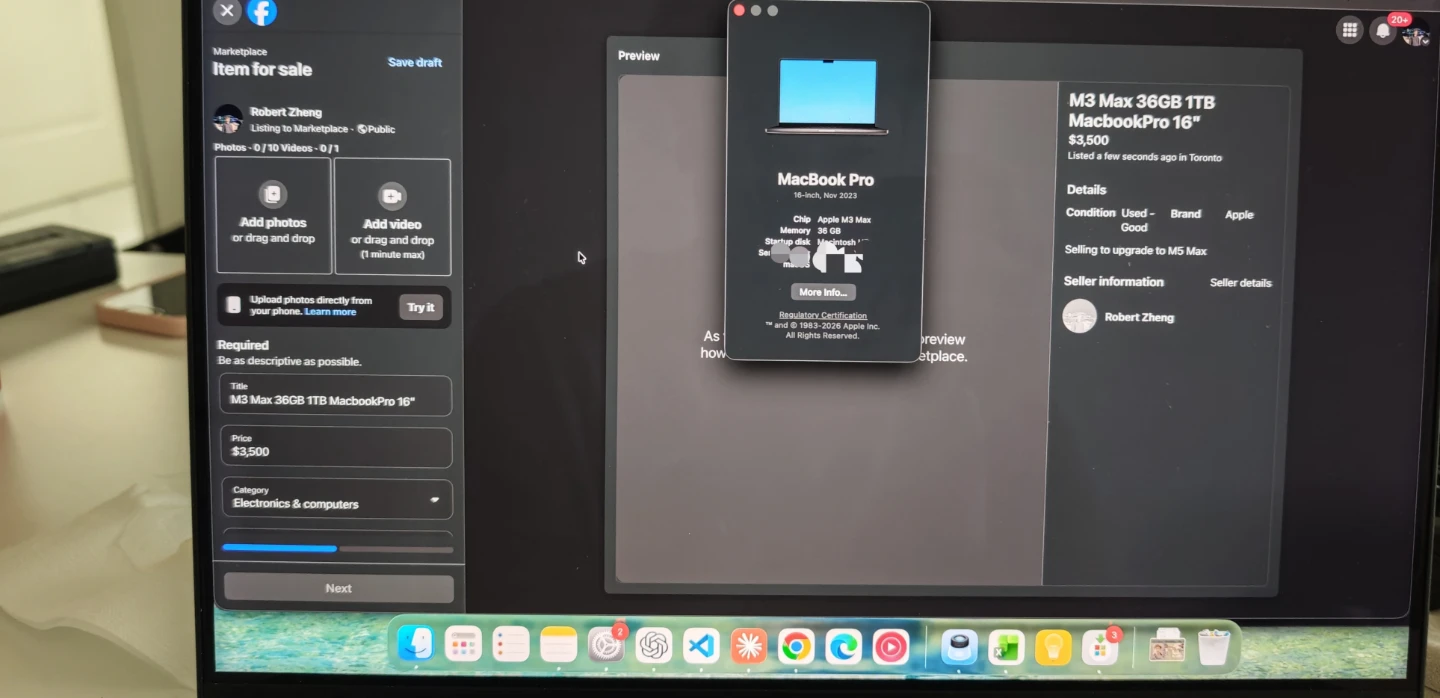Click "Listed a few seconds ago in Toronto"
The image size is (1440, 698).
tap(1145, 157)
